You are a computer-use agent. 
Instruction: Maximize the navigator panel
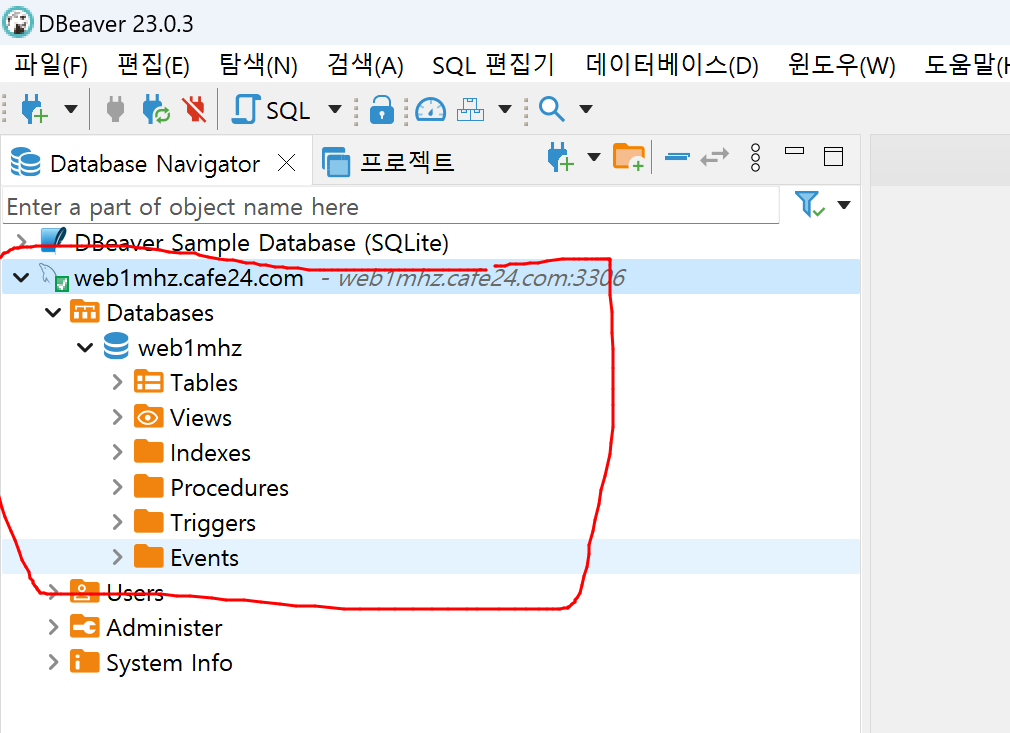834,157
